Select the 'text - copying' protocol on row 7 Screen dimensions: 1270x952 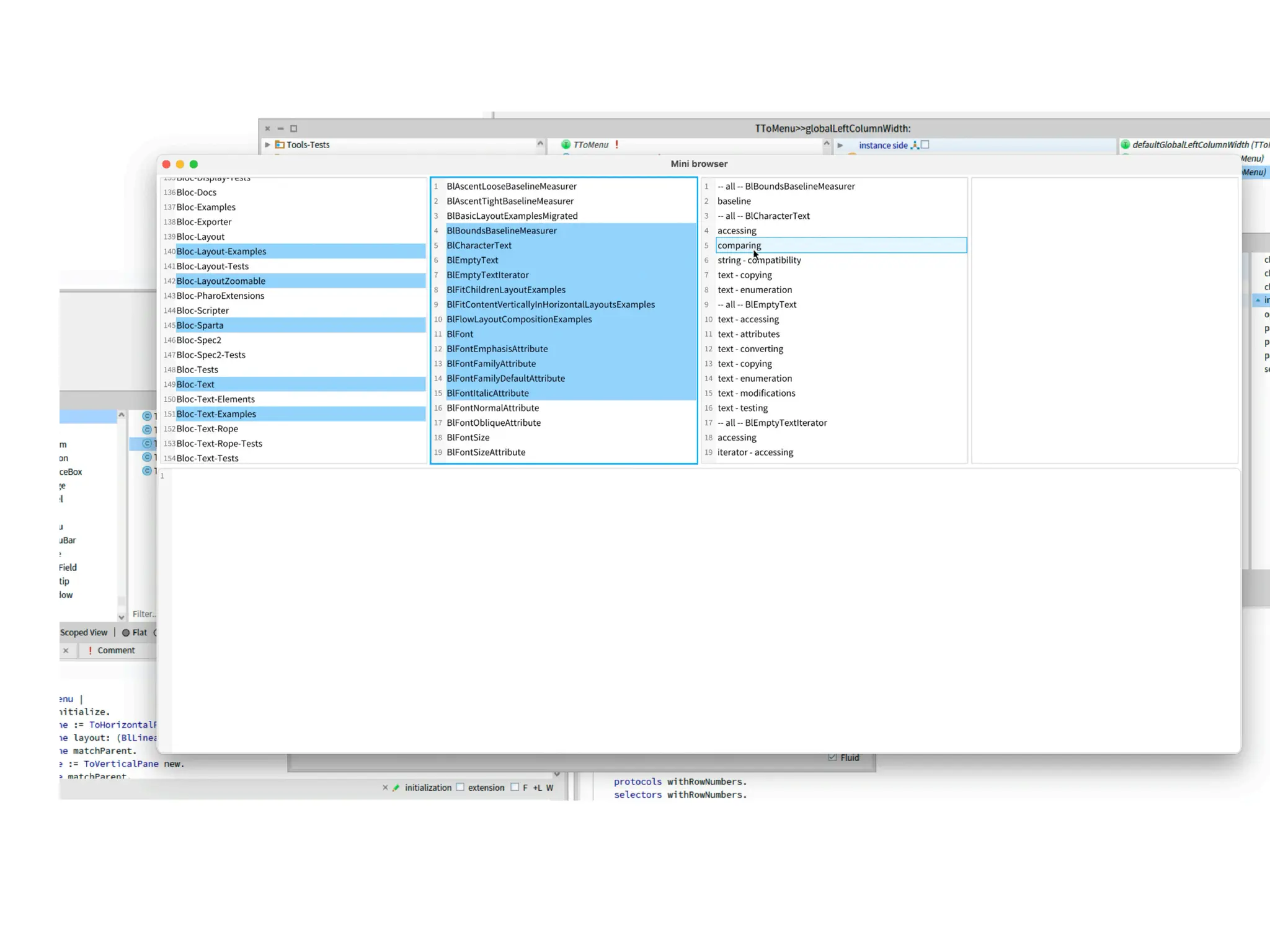point(744,275)
